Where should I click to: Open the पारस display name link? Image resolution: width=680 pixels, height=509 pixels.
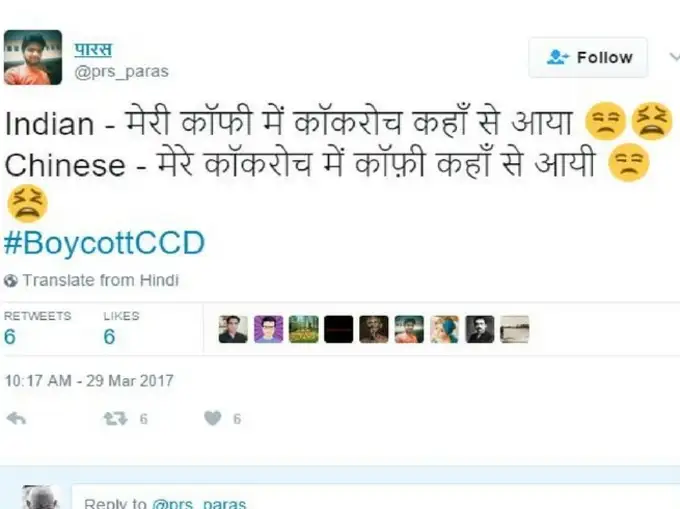pos(93,49)
